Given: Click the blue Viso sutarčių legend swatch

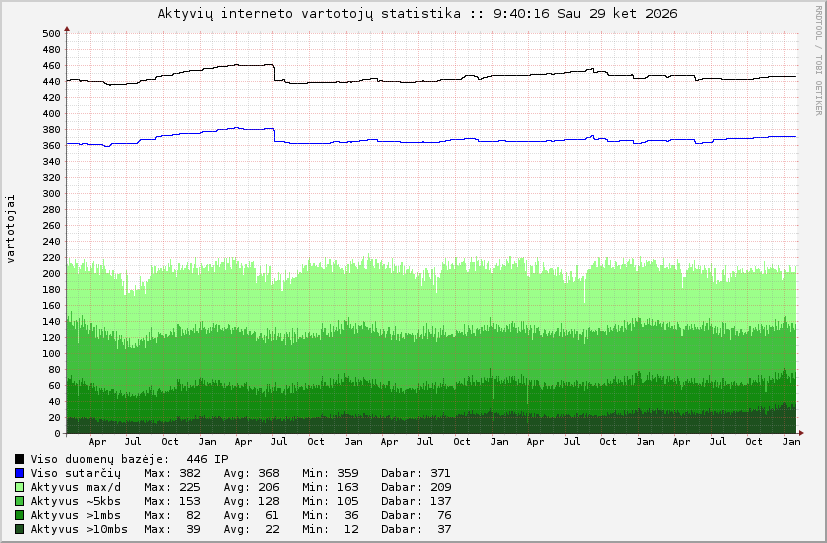Looking at the screenshot, I should click(x=20, y=473).
